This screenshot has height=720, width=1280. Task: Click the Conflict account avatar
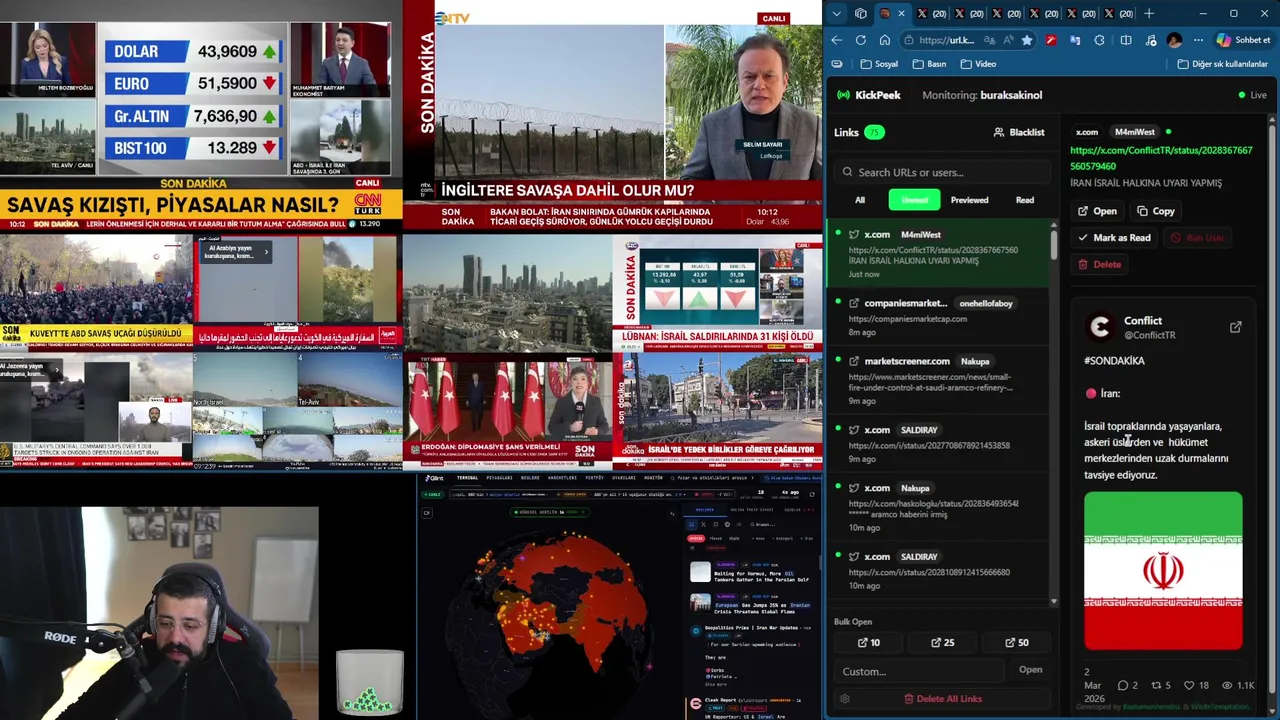(1100, 327)
